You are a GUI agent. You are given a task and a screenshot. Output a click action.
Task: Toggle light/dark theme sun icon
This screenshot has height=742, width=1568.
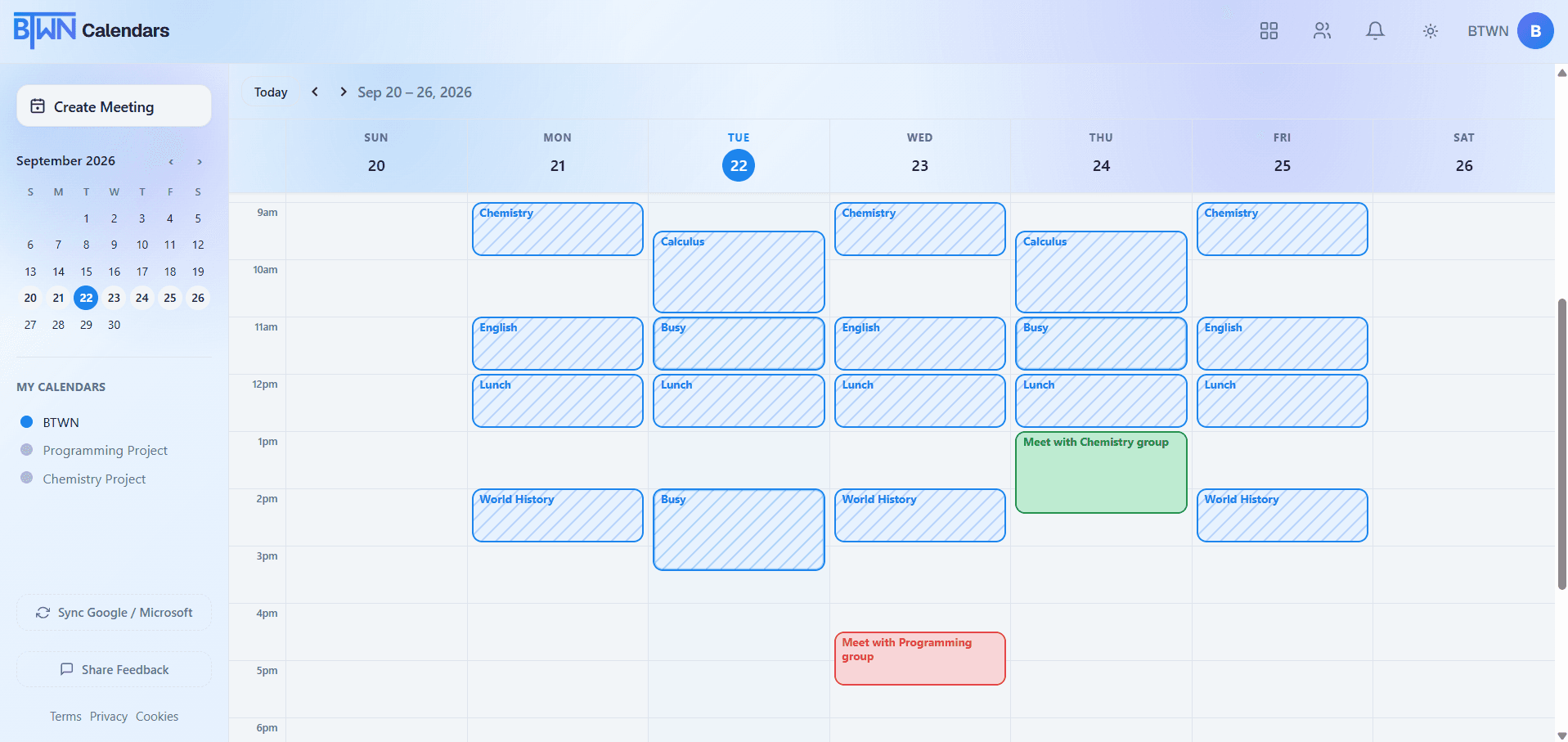click(x=1430, y=31)
